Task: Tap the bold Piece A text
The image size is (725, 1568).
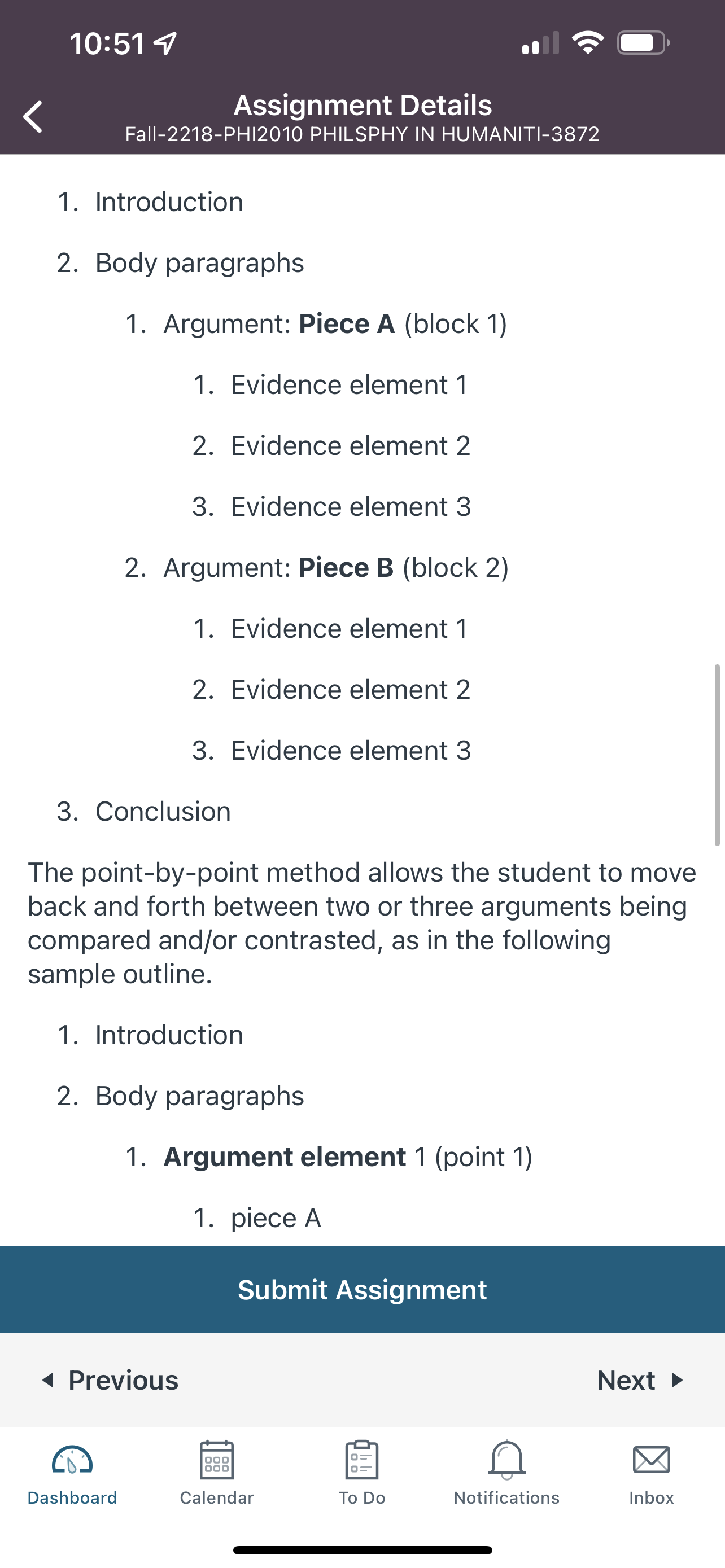Action: (347, 323)
